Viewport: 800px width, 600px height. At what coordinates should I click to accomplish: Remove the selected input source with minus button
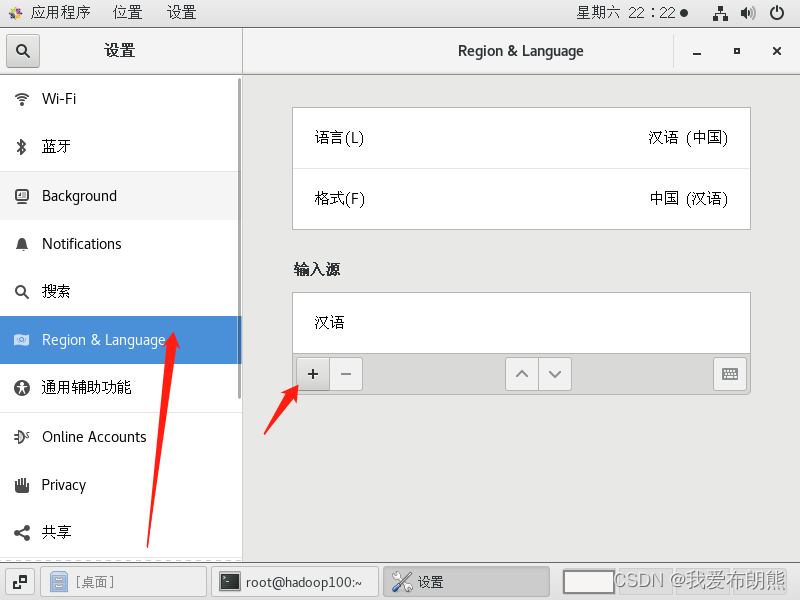345,373
